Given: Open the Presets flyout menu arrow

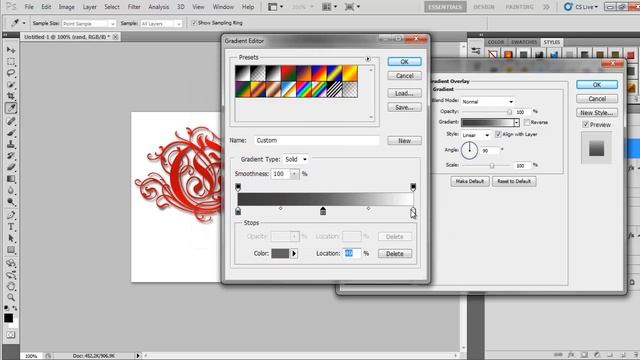Looking at the screenshot, I should pyautogui.click(x=368, y=59).
